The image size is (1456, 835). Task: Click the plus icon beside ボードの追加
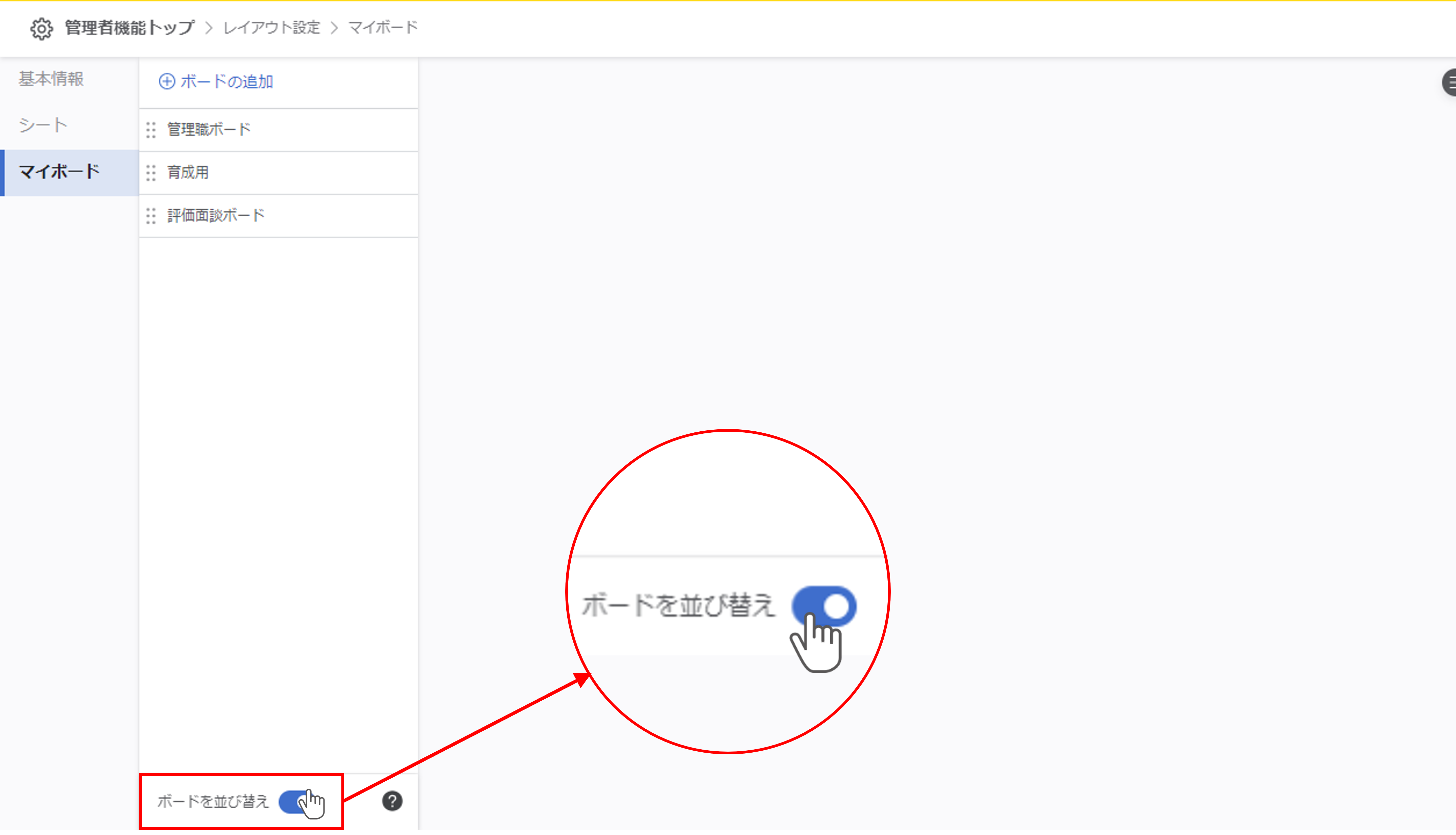click(x=166, y=81)
